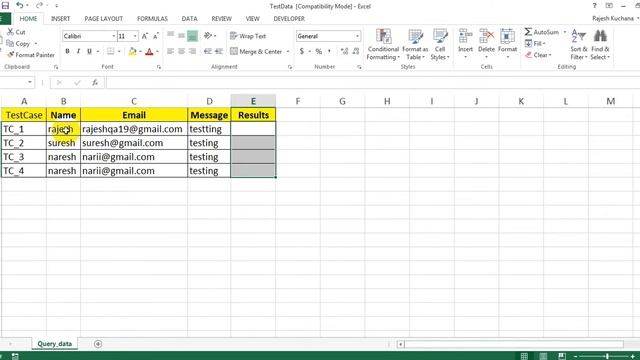Click the Save icon in quick access toolbar

click(5, 6)
